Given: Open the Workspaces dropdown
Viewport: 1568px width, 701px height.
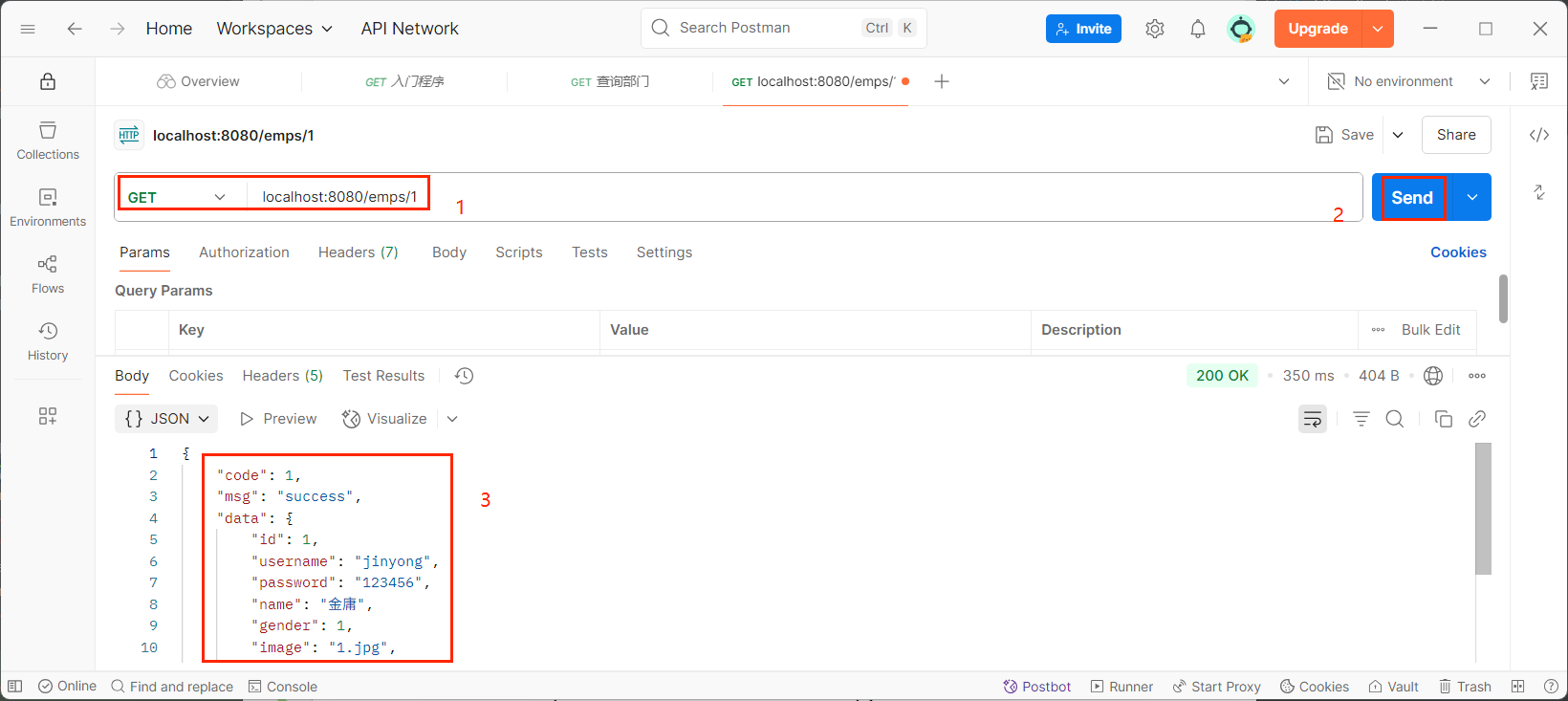Looking at the screenshot, I should pos(274,29).
